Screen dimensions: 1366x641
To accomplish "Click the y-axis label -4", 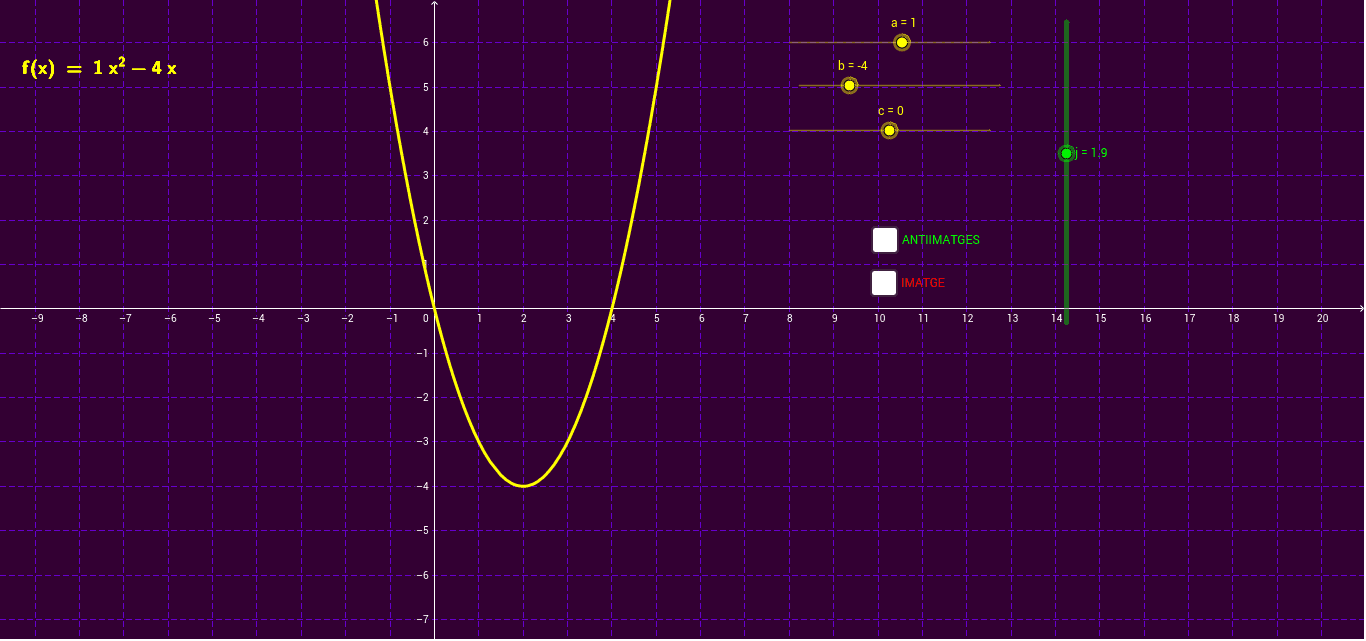I will pos(423,486).
